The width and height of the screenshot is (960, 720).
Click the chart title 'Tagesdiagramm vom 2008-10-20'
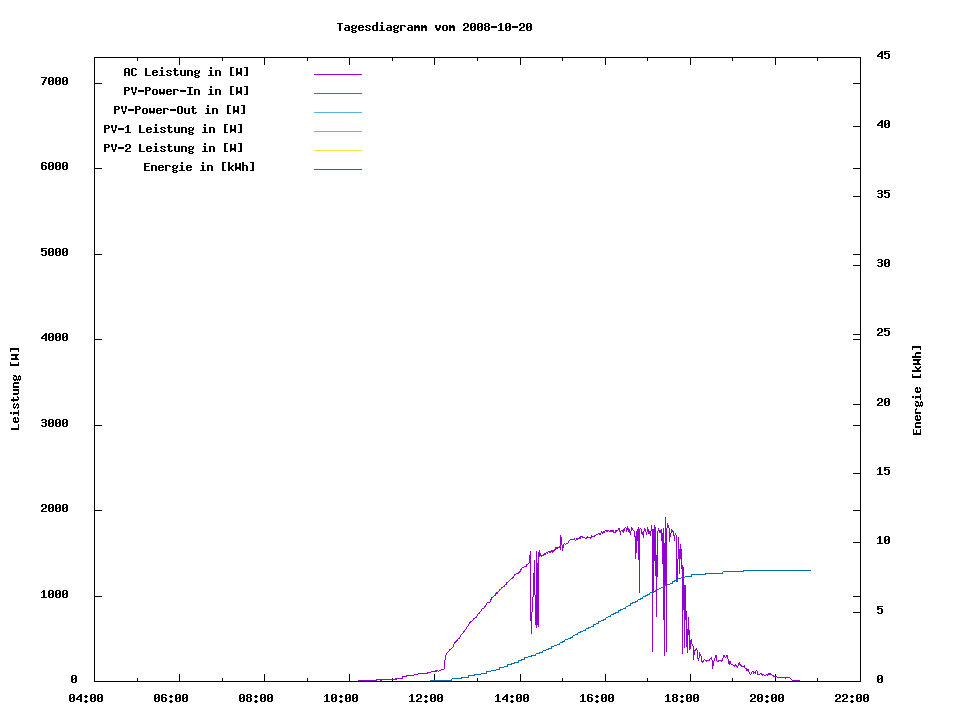[434, 27]
